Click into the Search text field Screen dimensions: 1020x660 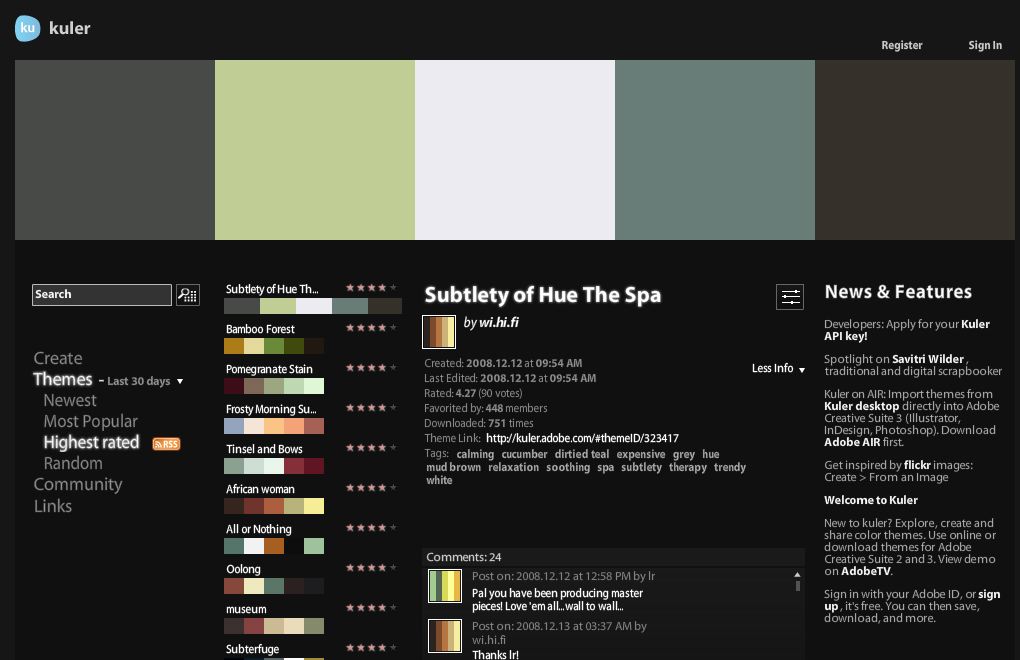click(x=101, y=294)
